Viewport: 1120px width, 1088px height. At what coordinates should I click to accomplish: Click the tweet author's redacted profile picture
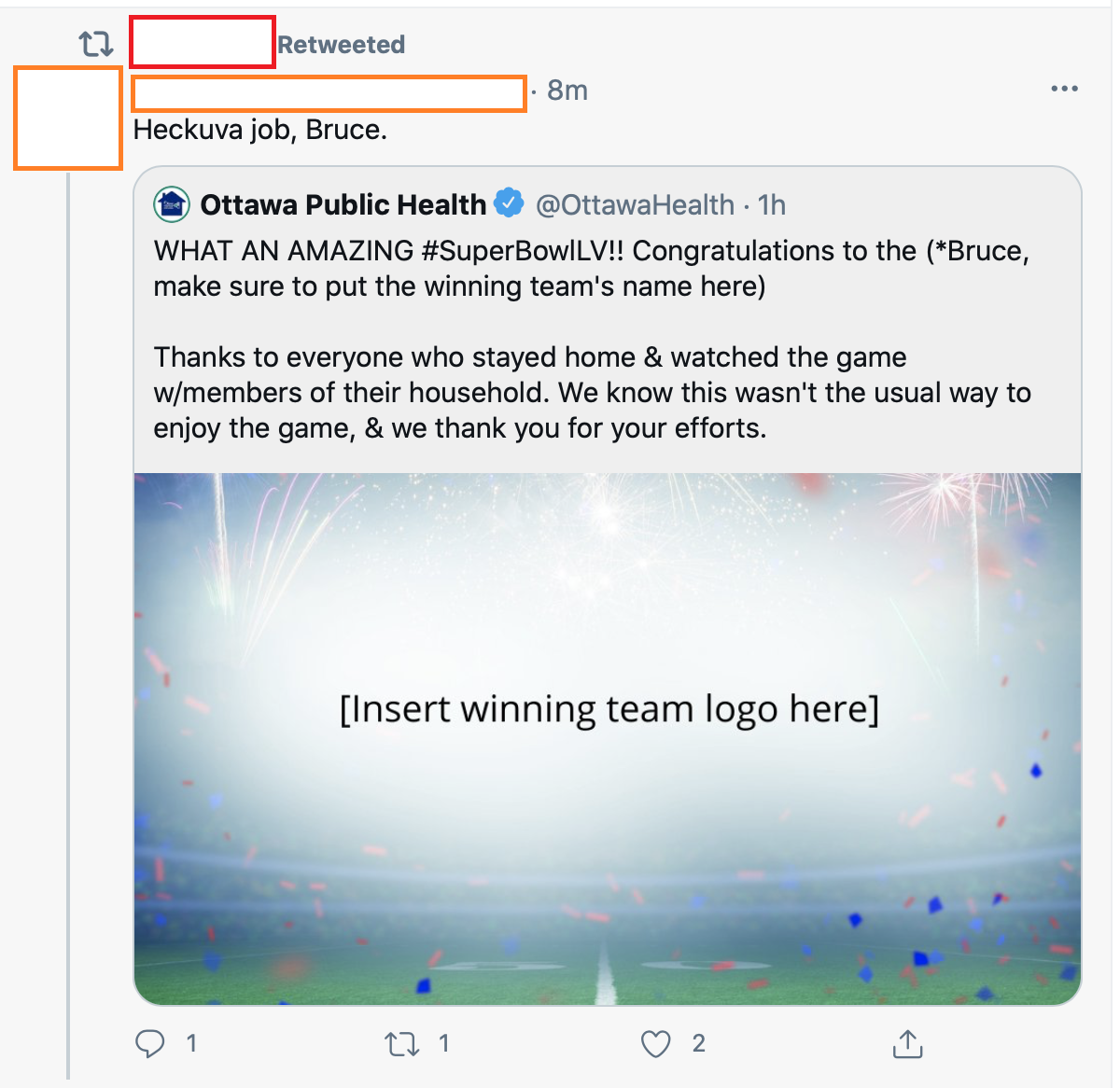68,119
